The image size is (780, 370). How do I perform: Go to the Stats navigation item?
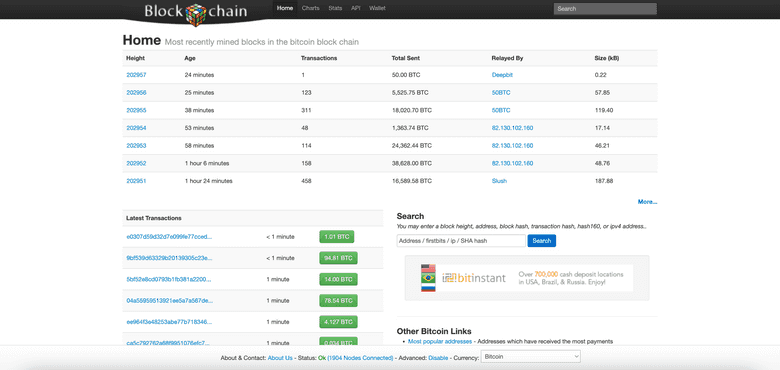335,8
